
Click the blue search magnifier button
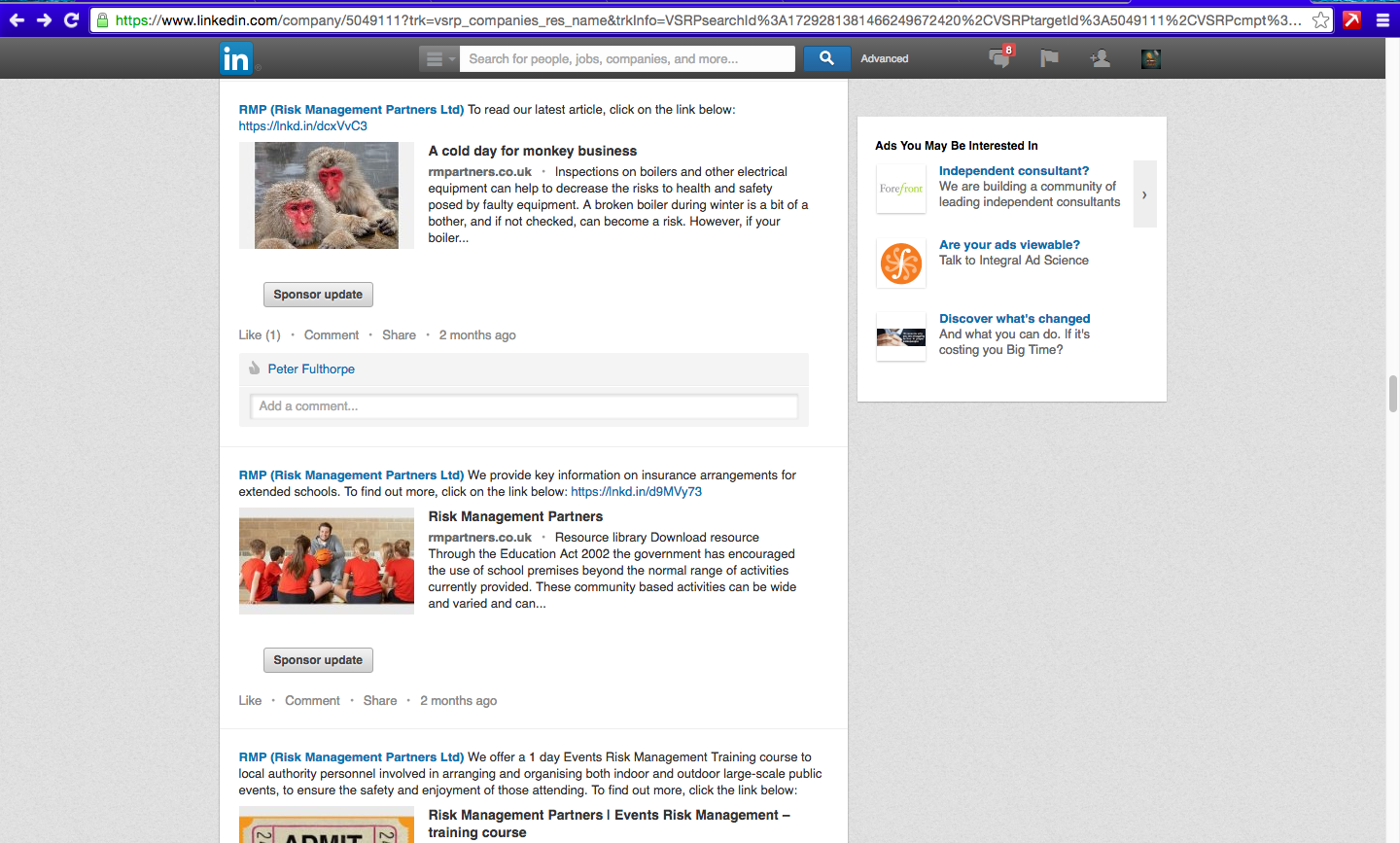826,58
